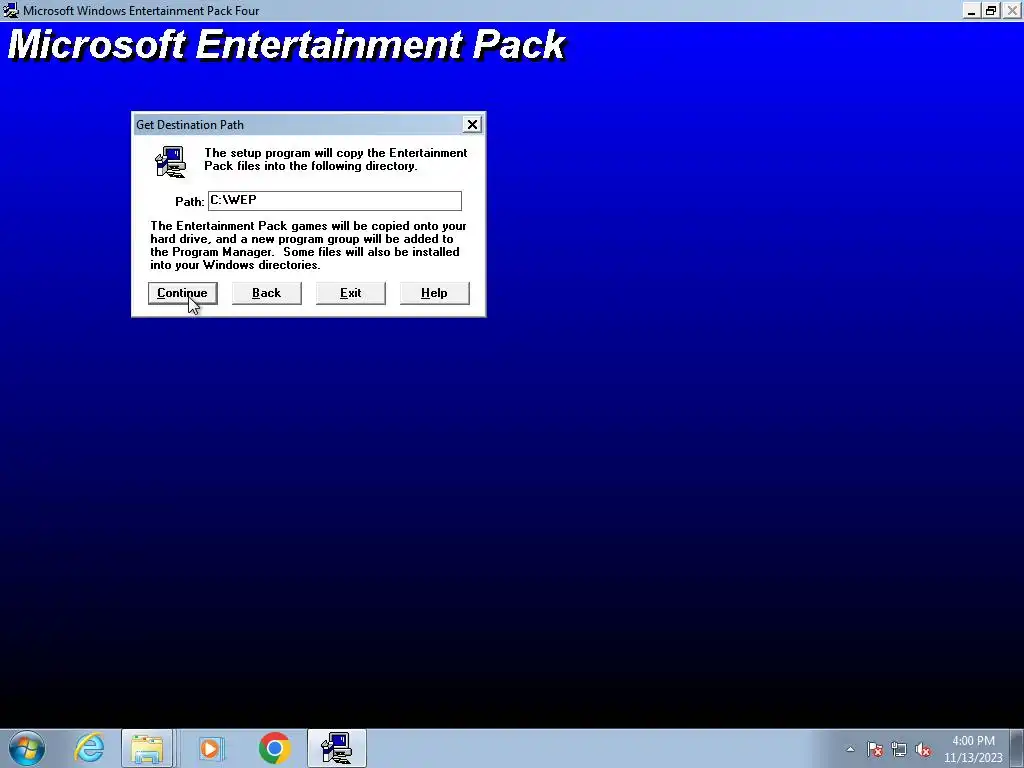Open the clock showing 4:00 PM
This screenshot has width=1024, height=768.
click(973, 749)
